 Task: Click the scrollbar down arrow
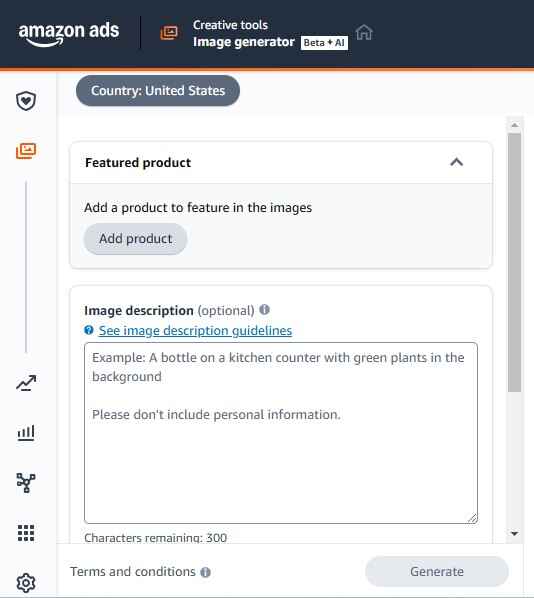(515, 534)
